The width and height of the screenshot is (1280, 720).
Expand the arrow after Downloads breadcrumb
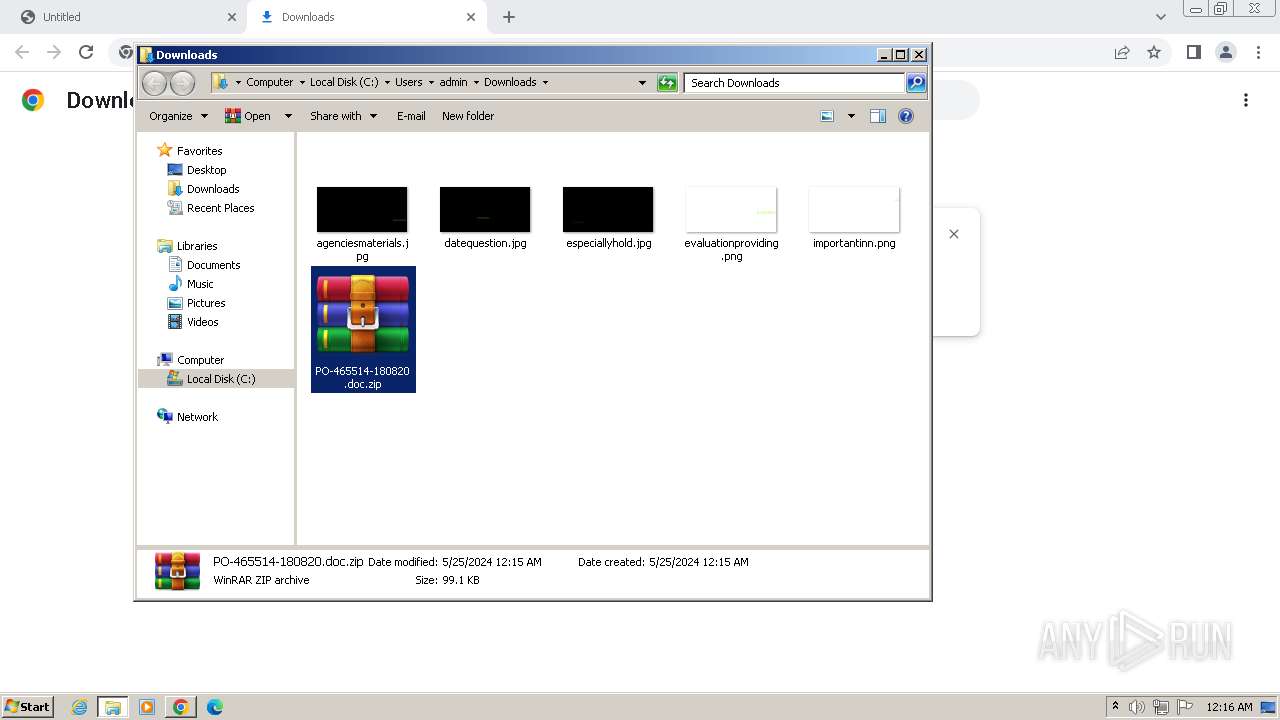(545, 83)
